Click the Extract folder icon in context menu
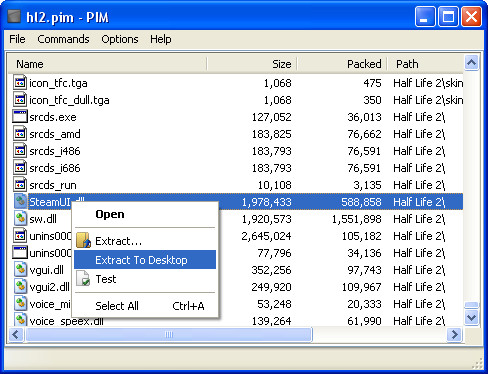Viewport: 488px width, 374px height. click(x=83, y=240)
